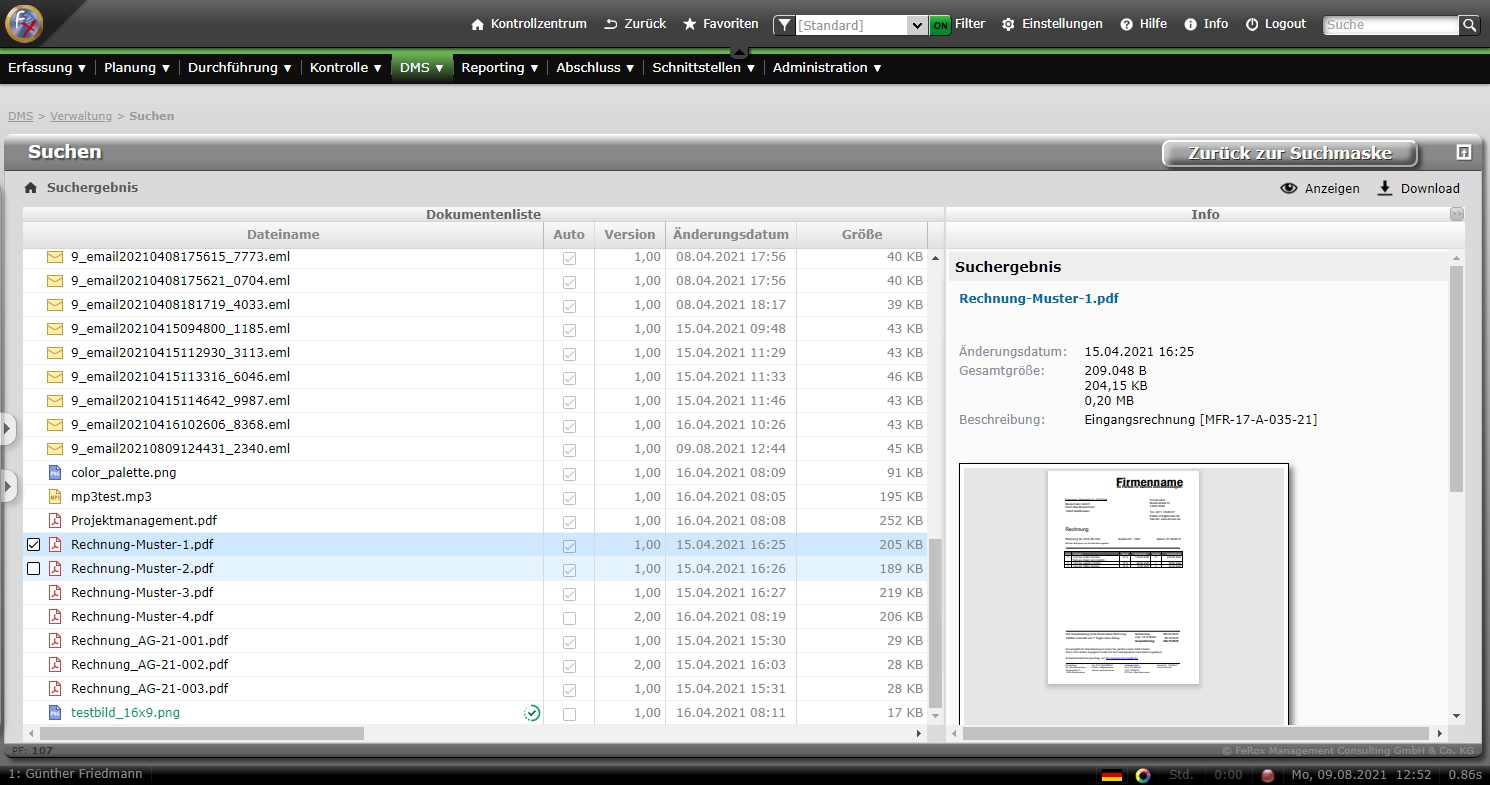Click the image icon of testbild_16x9.png
Screen dimensions: 1490x785
pos(55,713)
